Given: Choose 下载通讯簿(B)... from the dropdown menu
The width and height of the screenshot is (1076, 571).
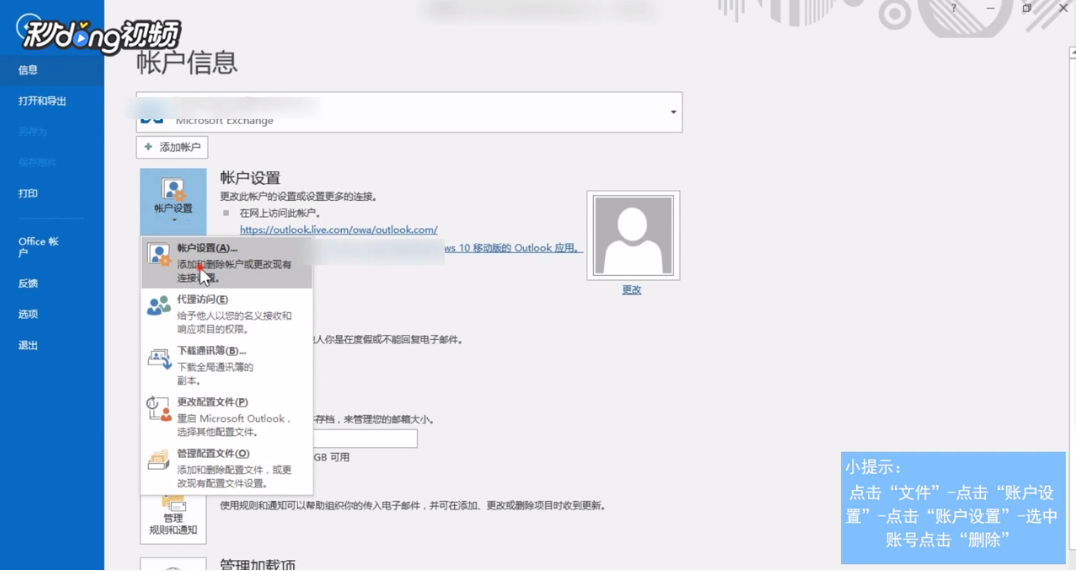Looking at the screenshot, I should tap(226, 366).
